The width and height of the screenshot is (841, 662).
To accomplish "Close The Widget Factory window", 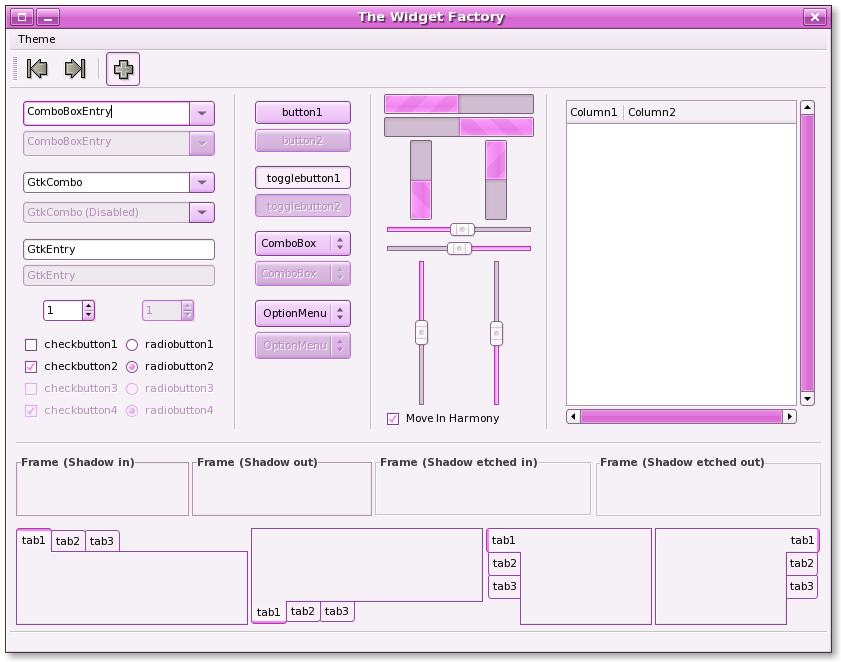I will [815, 17].
